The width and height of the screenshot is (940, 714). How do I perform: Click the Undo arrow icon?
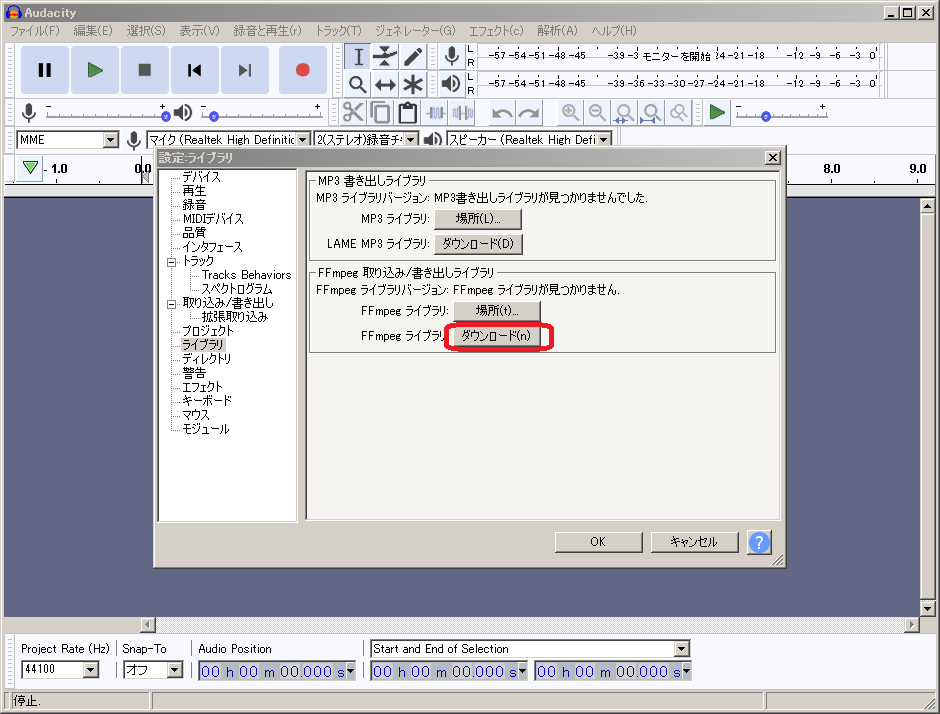coord(502,113)
